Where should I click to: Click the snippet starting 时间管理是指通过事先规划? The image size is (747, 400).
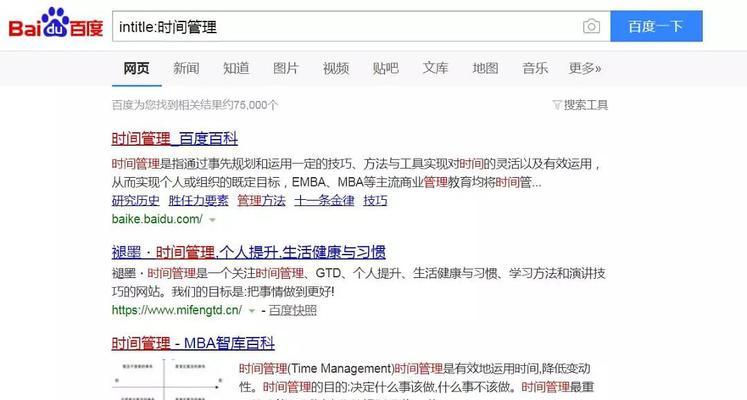point(355,173)
